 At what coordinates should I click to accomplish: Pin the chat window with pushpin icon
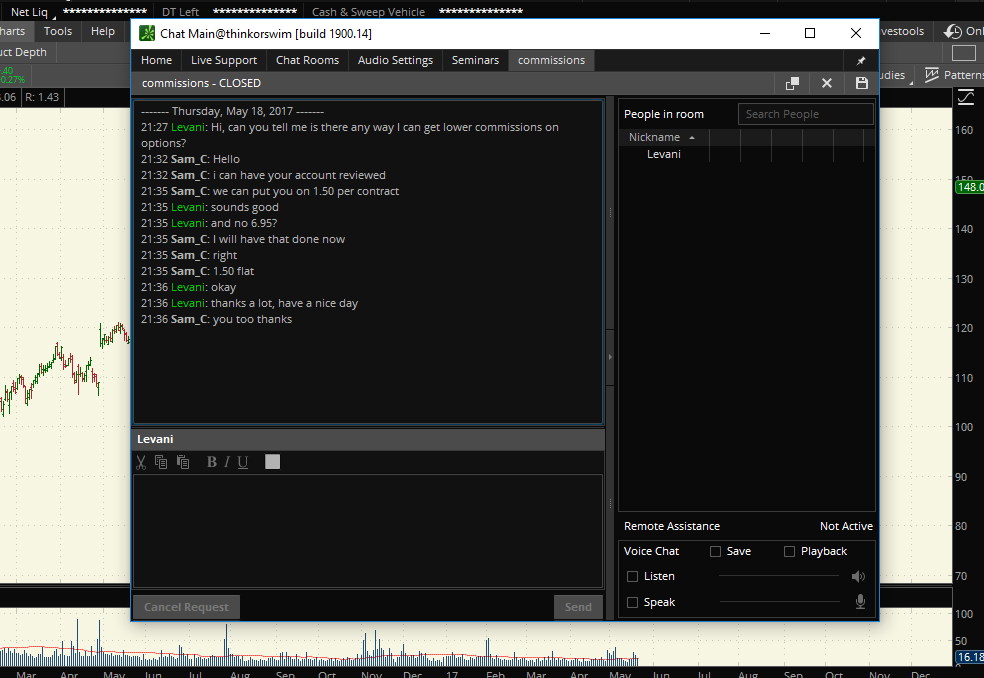tap(861, 61)
